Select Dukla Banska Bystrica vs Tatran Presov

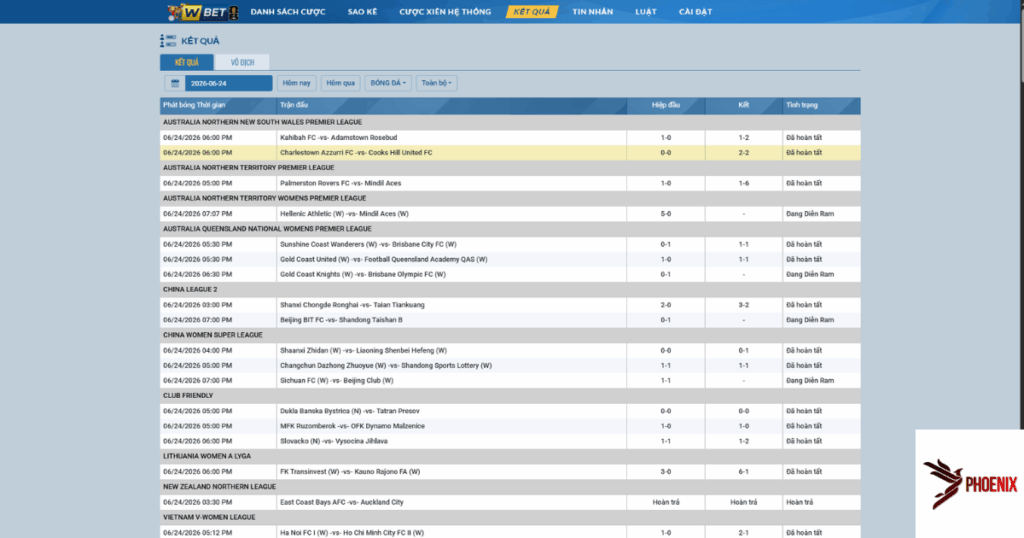510,411
